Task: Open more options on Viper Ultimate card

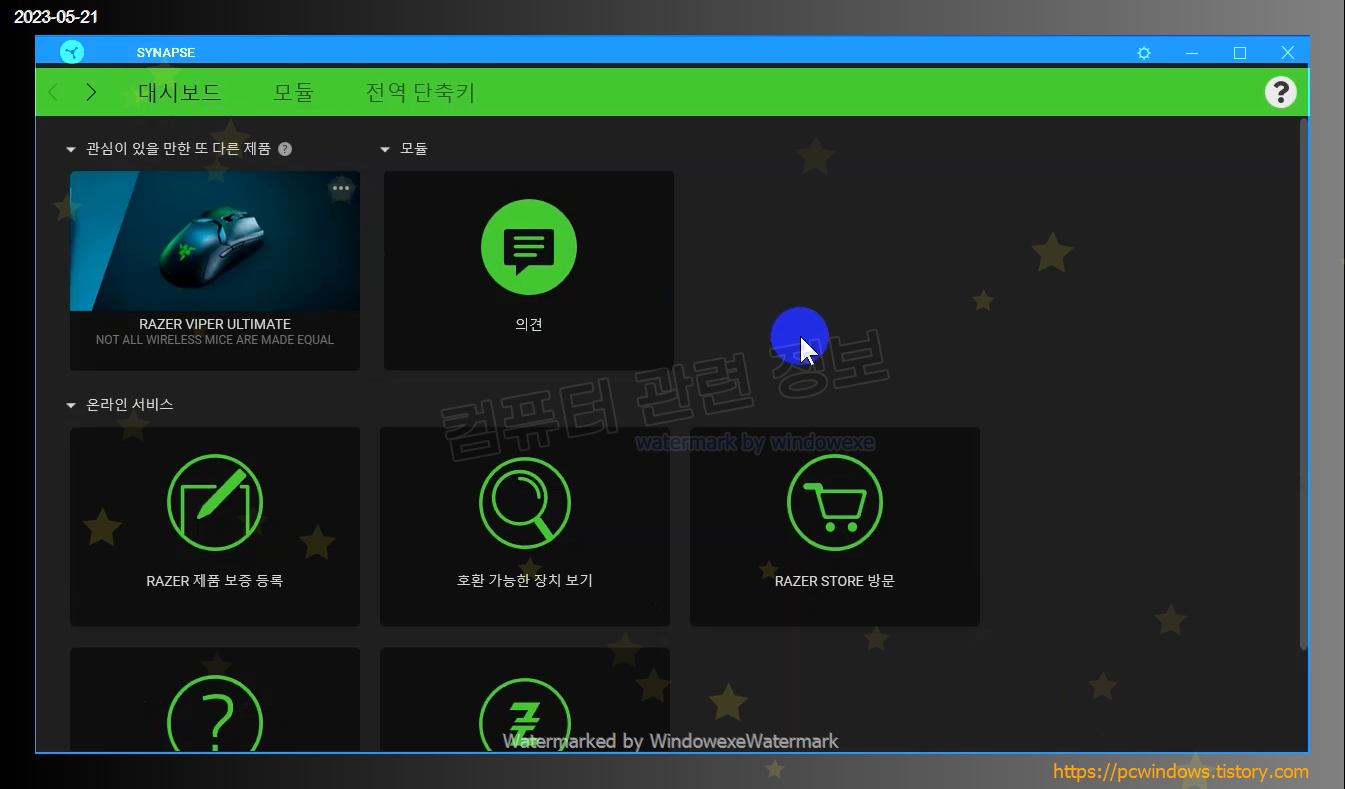Action: pos(342,188)
